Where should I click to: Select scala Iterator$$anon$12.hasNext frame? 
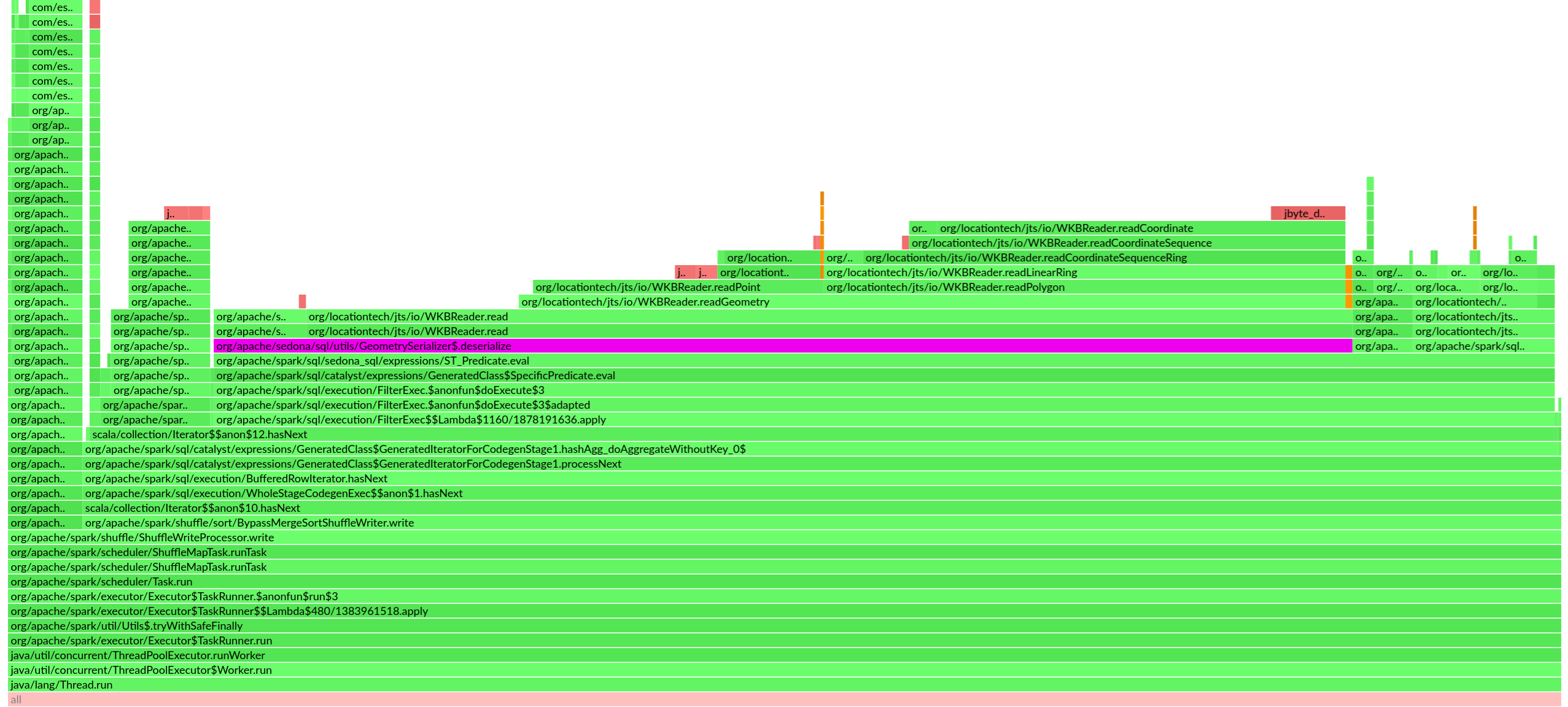825,435
